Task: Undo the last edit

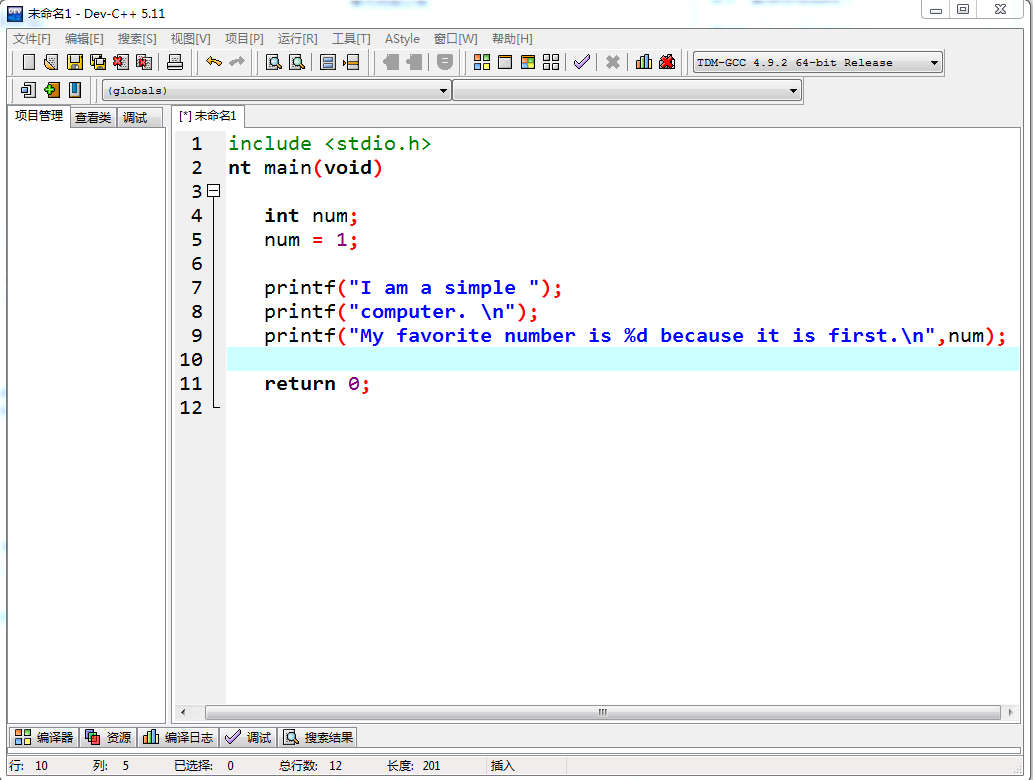Action: (213, 62)
